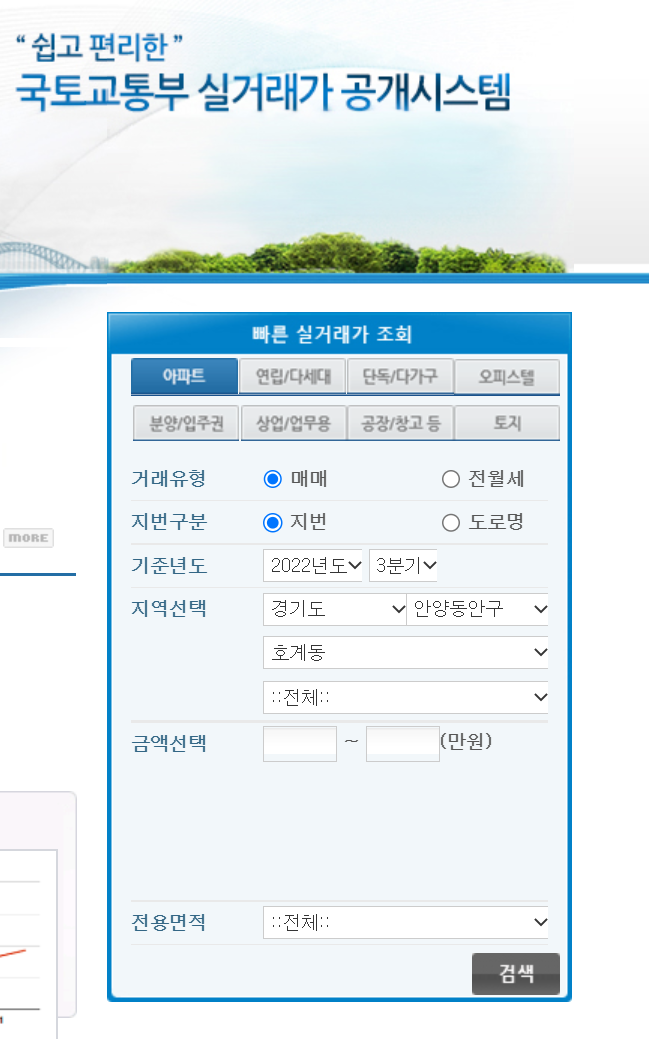Click the maximum price input field
This screenshot has width=649, height=1039.
click(x=402, y=744)
